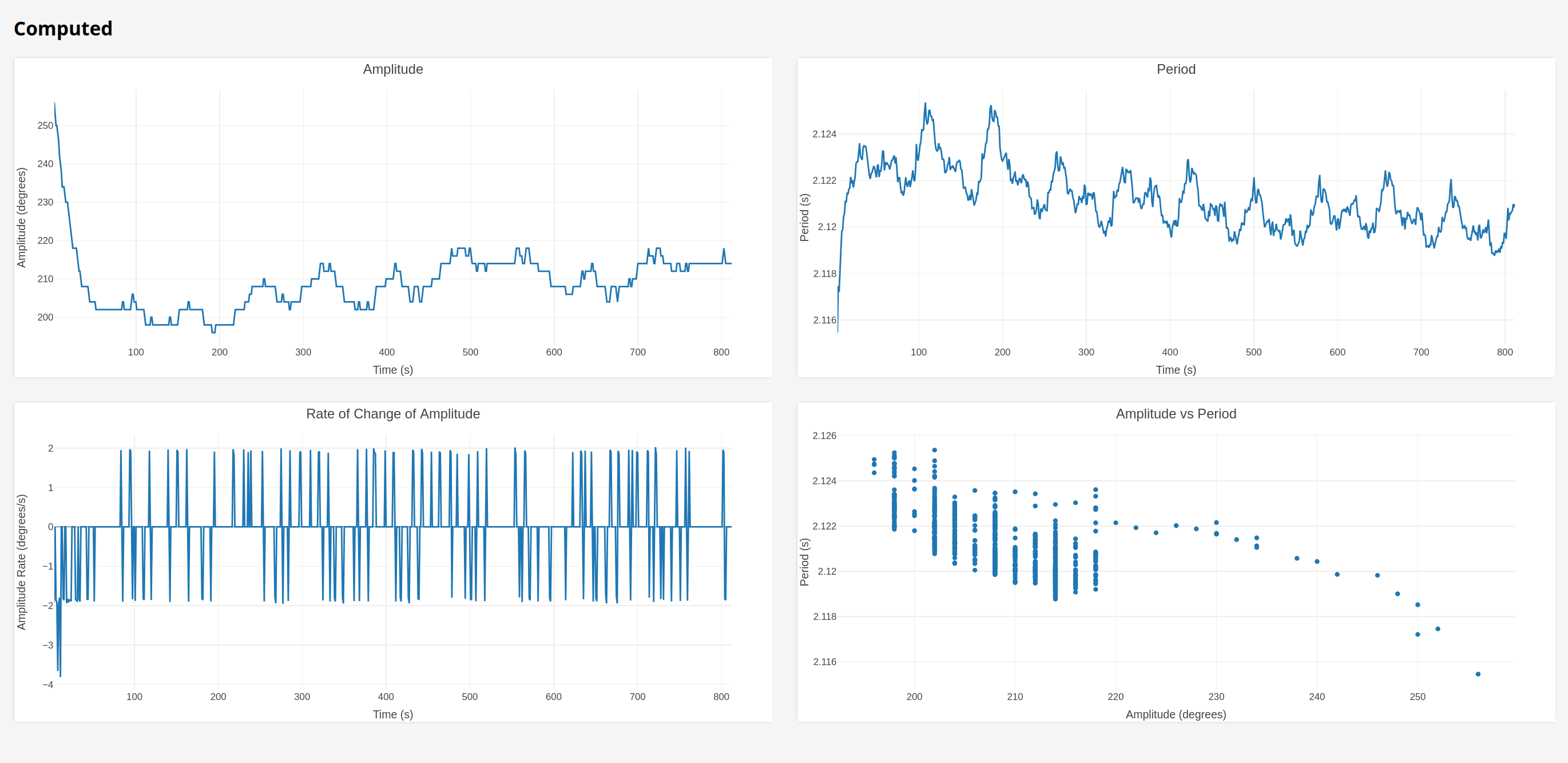
Task: Click the −4 tick on Rate chart y-axis
Action: [x=47, y=685]
